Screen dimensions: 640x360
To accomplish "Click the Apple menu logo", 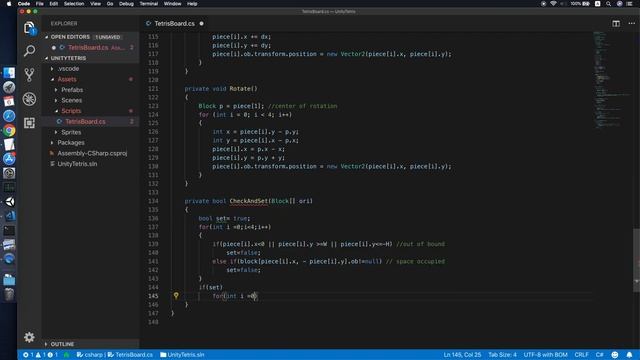I will 9,4.
